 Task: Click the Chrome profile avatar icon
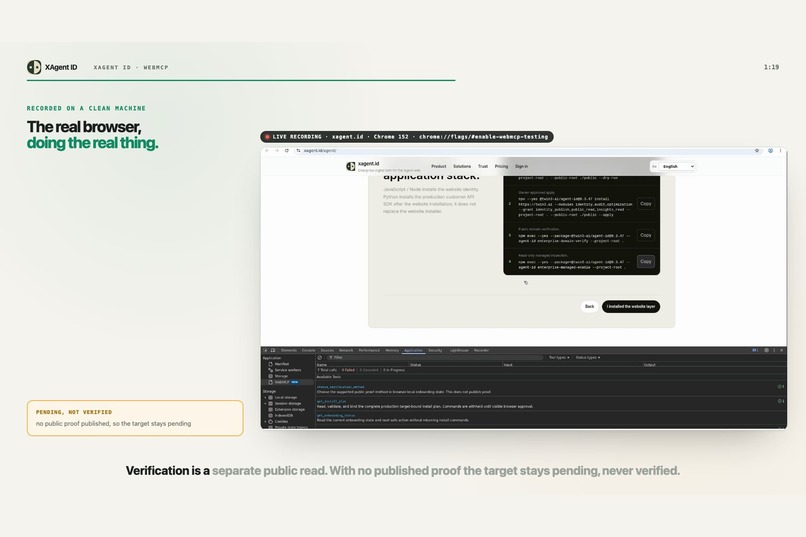771,151
